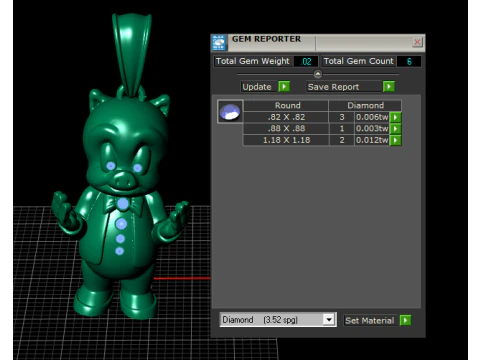This screenshot has width=480, height=360.
Task: Click the Gem Reporter panel icon
Action: pyautogui.click(x=219, y=43)
